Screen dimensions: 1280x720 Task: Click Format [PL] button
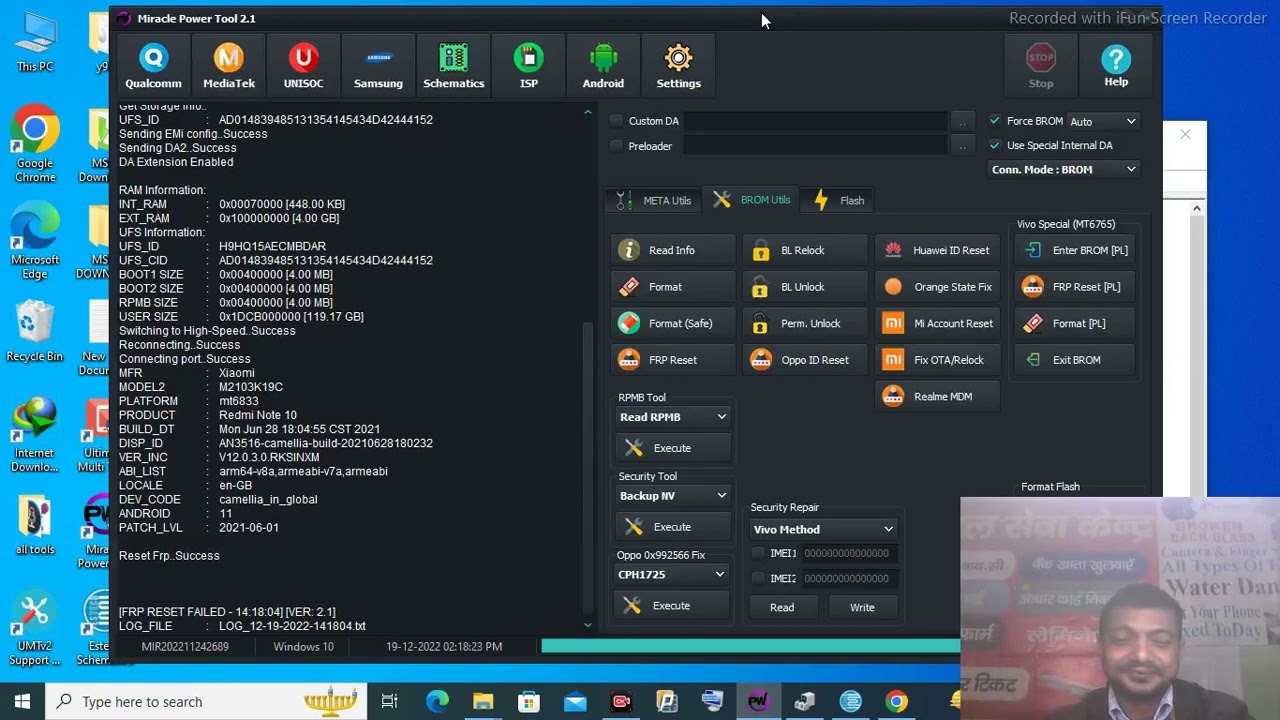click(1076, 323)
